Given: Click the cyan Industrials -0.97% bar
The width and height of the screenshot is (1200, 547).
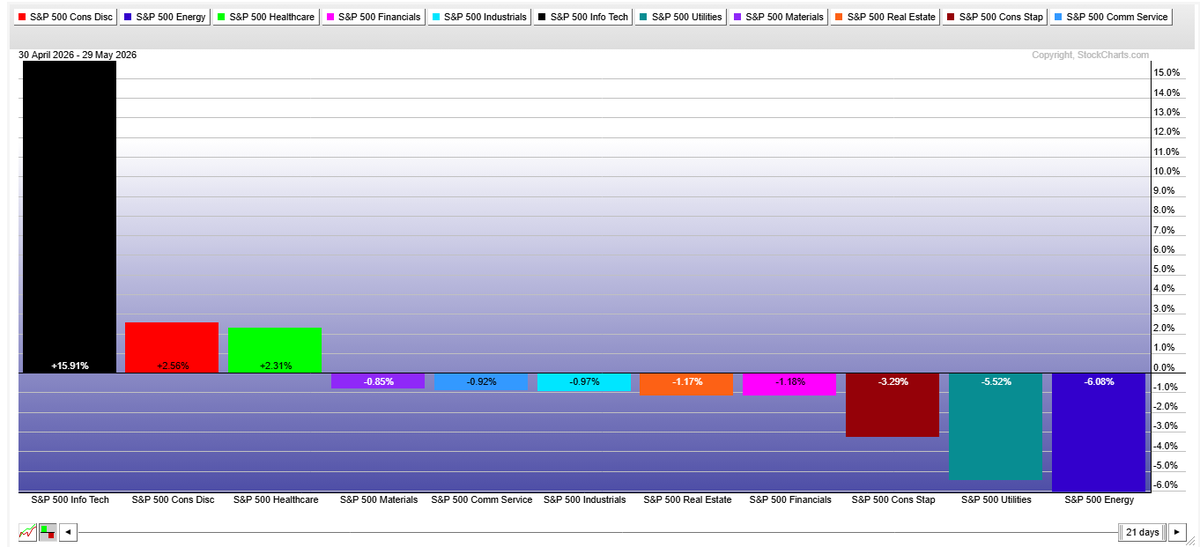Looking at the screenshot, I should tap(584, 383).
